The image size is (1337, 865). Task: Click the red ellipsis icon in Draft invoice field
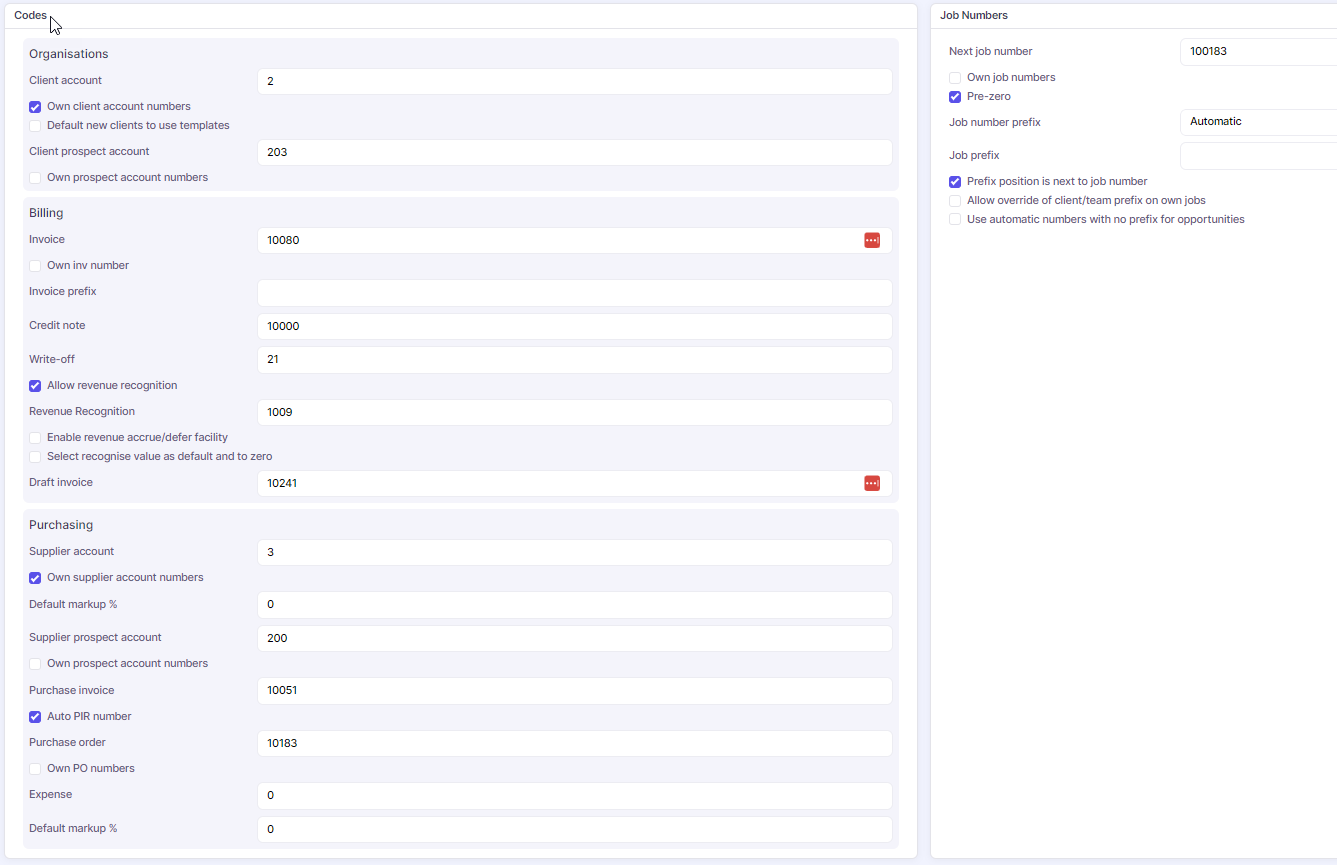click(872, 483)
